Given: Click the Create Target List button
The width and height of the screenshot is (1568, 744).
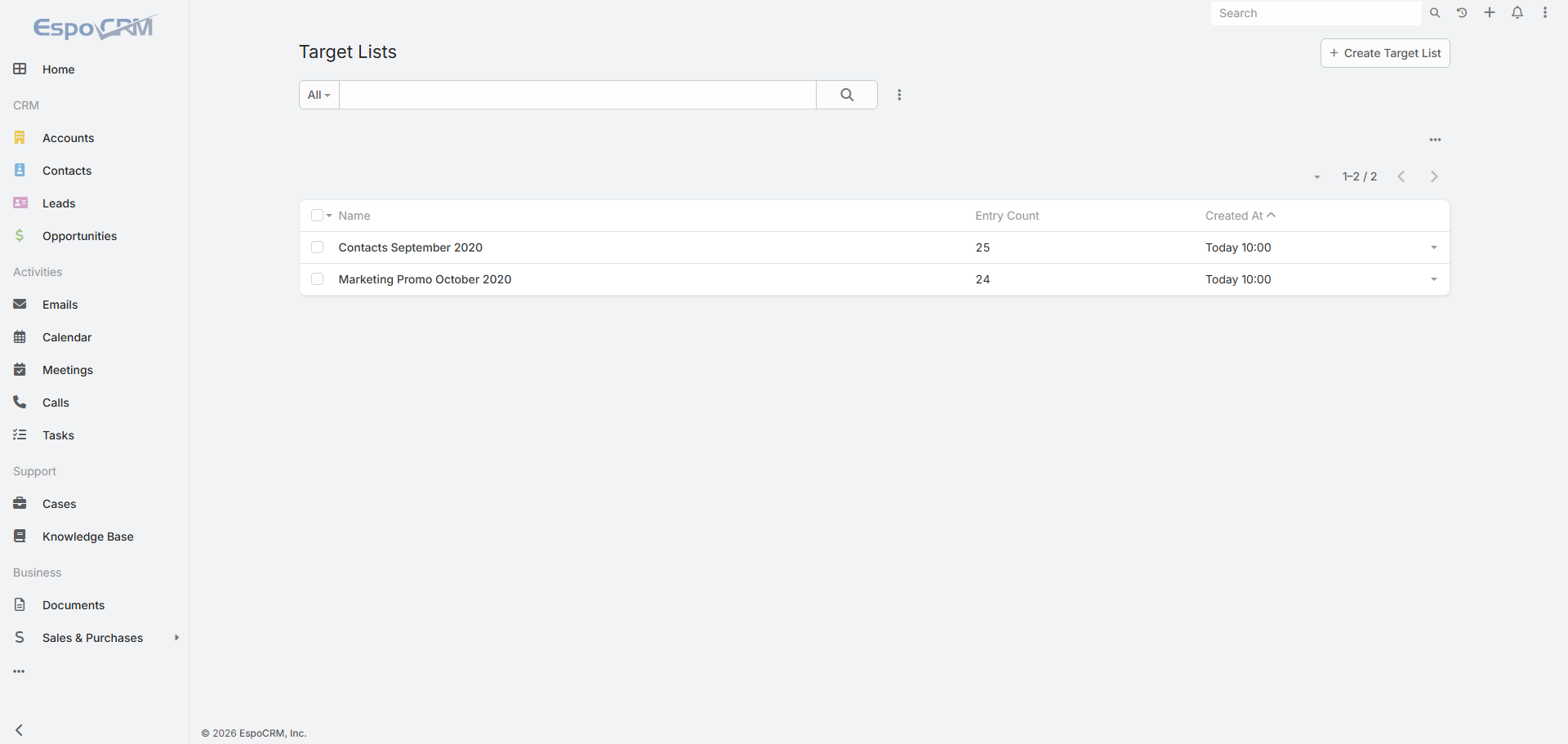Looking at the screenshot, I should (1385, 53).
